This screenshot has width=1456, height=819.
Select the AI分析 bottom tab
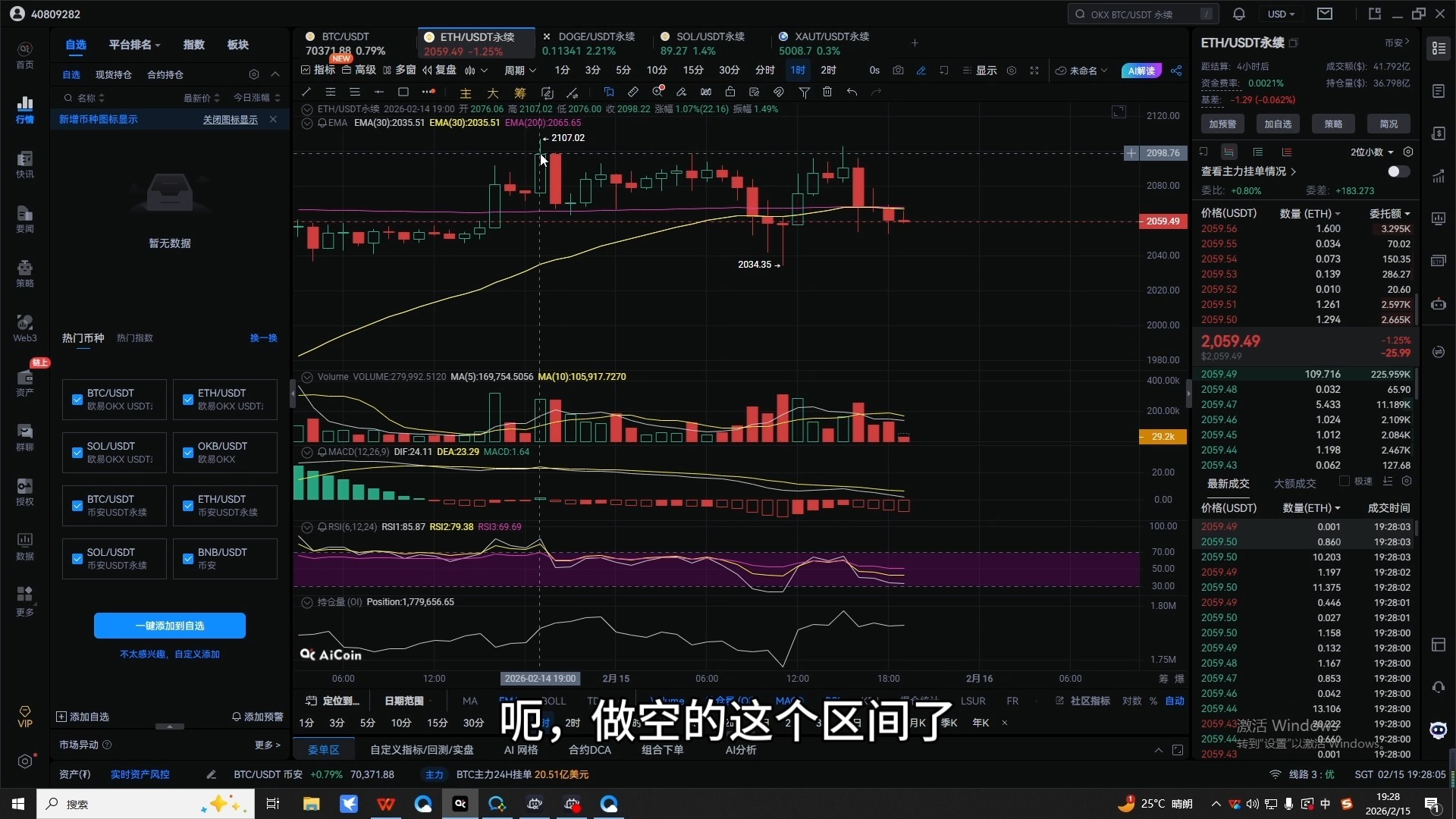[x=741, y=750]
